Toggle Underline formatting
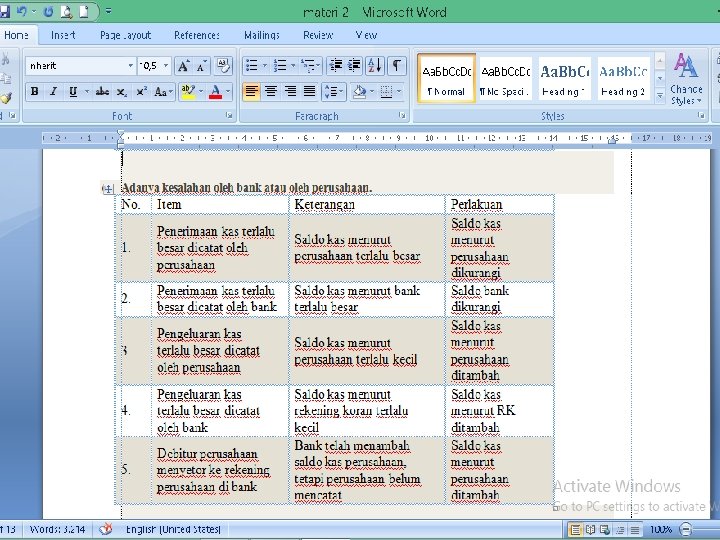This screenshot has height=540, width=720. click(x=73, y=91)
